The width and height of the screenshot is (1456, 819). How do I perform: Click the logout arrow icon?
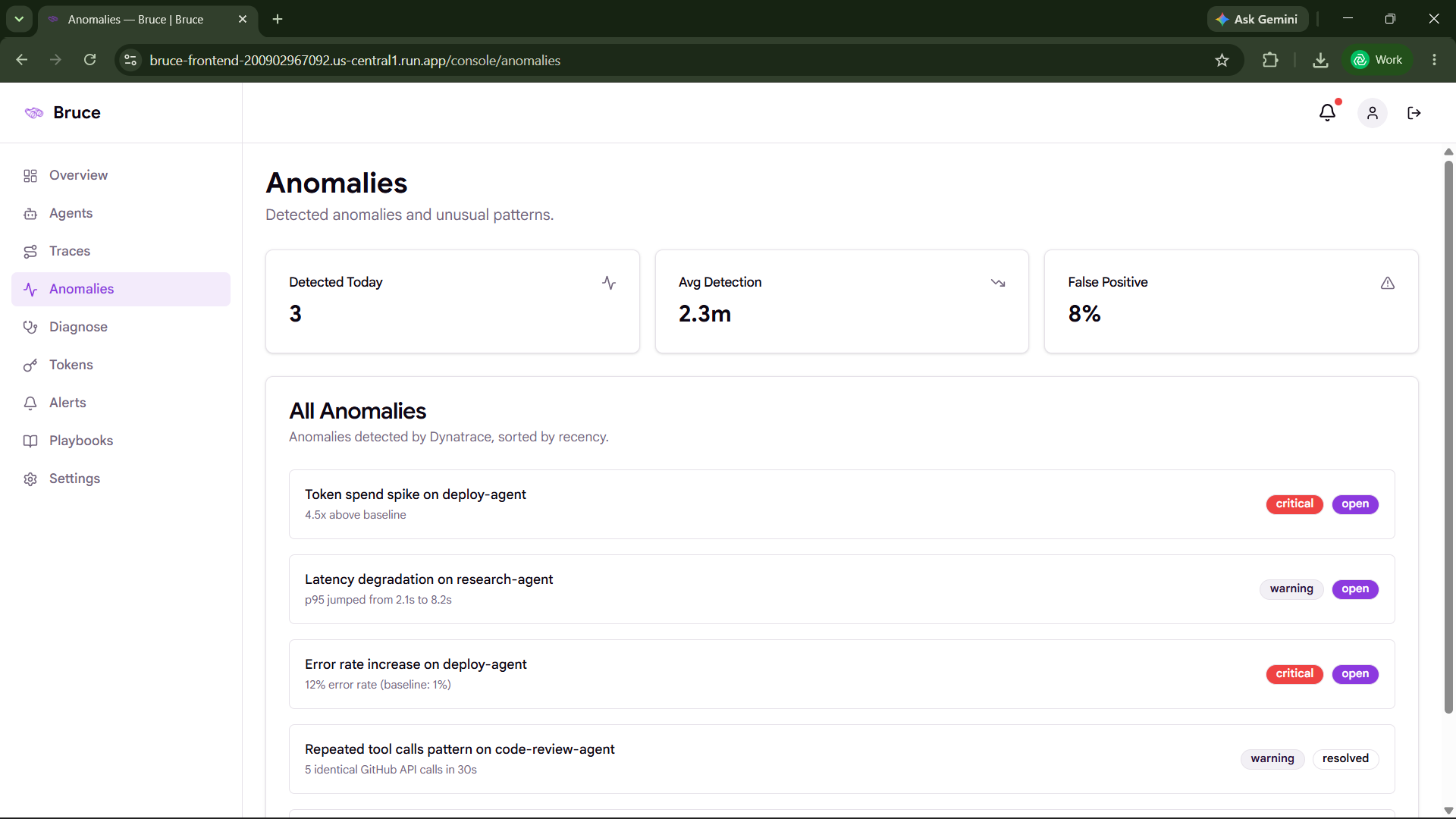(1414, 113)
